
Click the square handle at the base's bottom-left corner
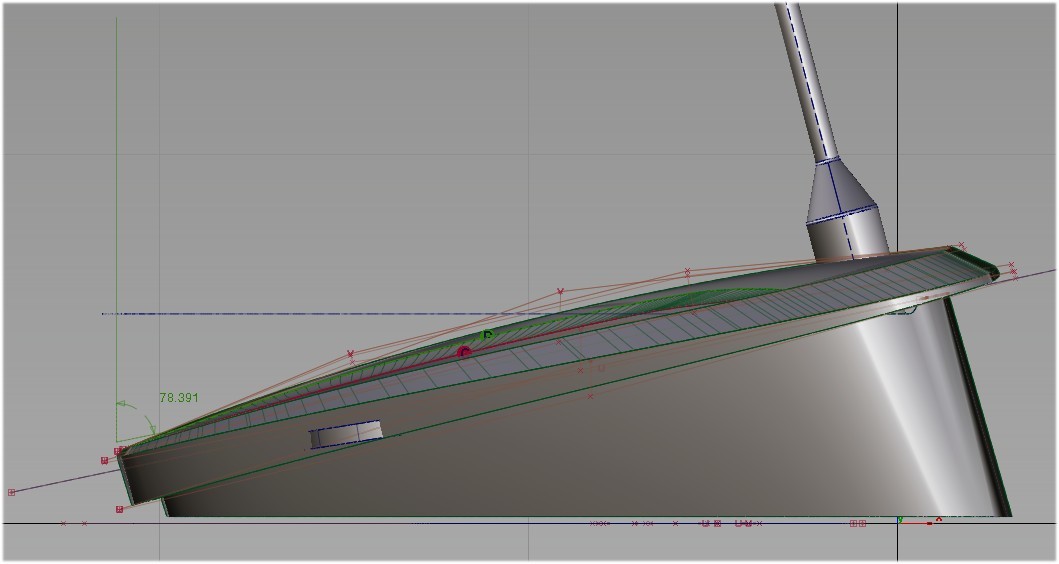pos(119,509)
